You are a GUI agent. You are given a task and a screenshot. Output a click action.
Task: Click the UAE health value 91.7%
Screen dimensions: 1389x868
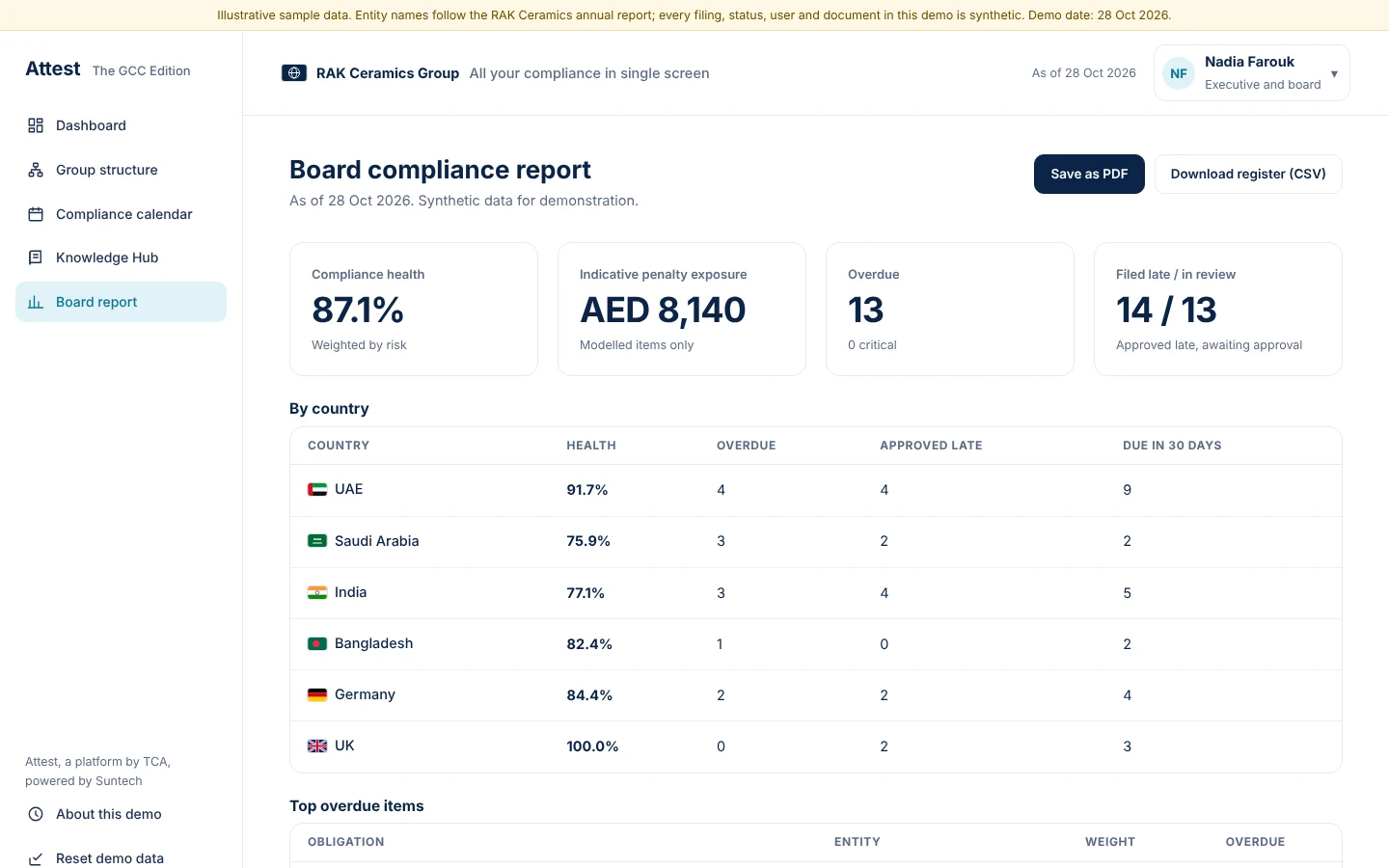pos(587,490)
